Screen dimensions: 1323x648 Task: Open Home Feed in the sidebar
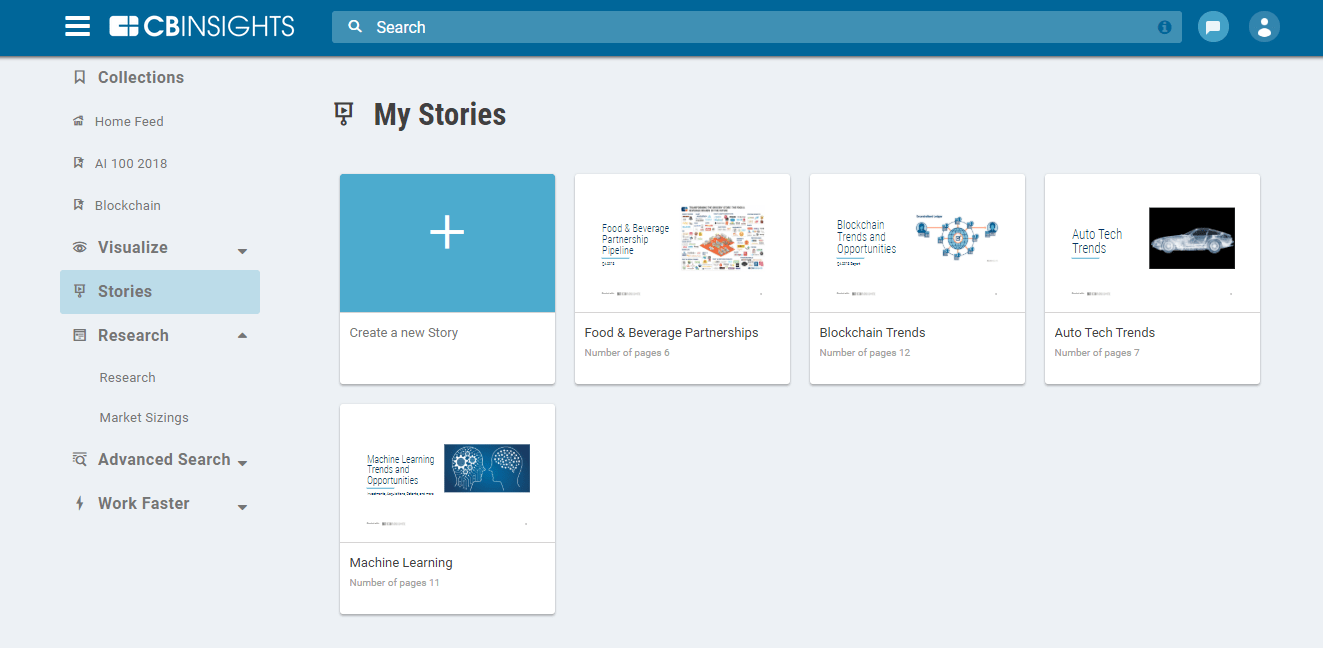[x=129, y=121]
